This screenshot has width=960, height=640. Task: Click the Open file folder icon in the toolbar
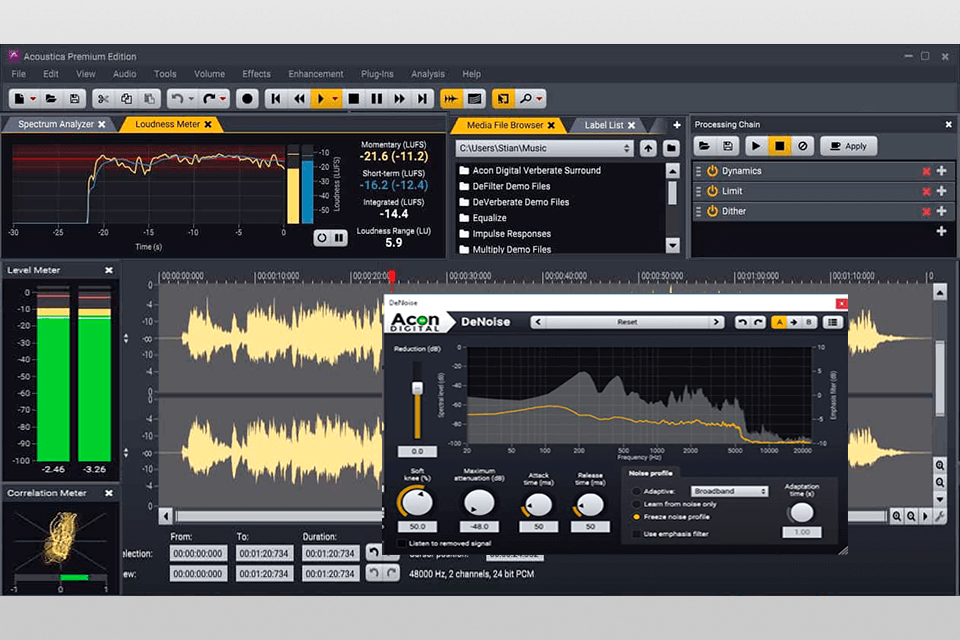tap(51, 99)
